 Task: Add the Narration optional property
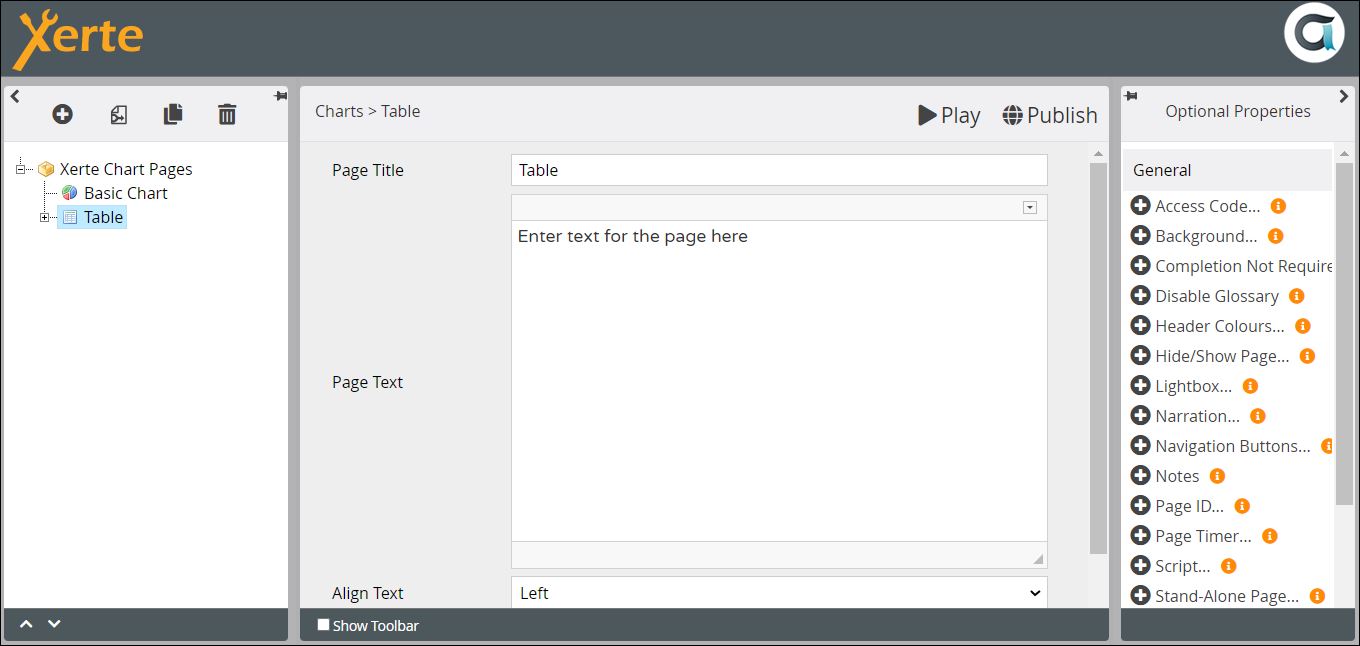click(1140, 416)
